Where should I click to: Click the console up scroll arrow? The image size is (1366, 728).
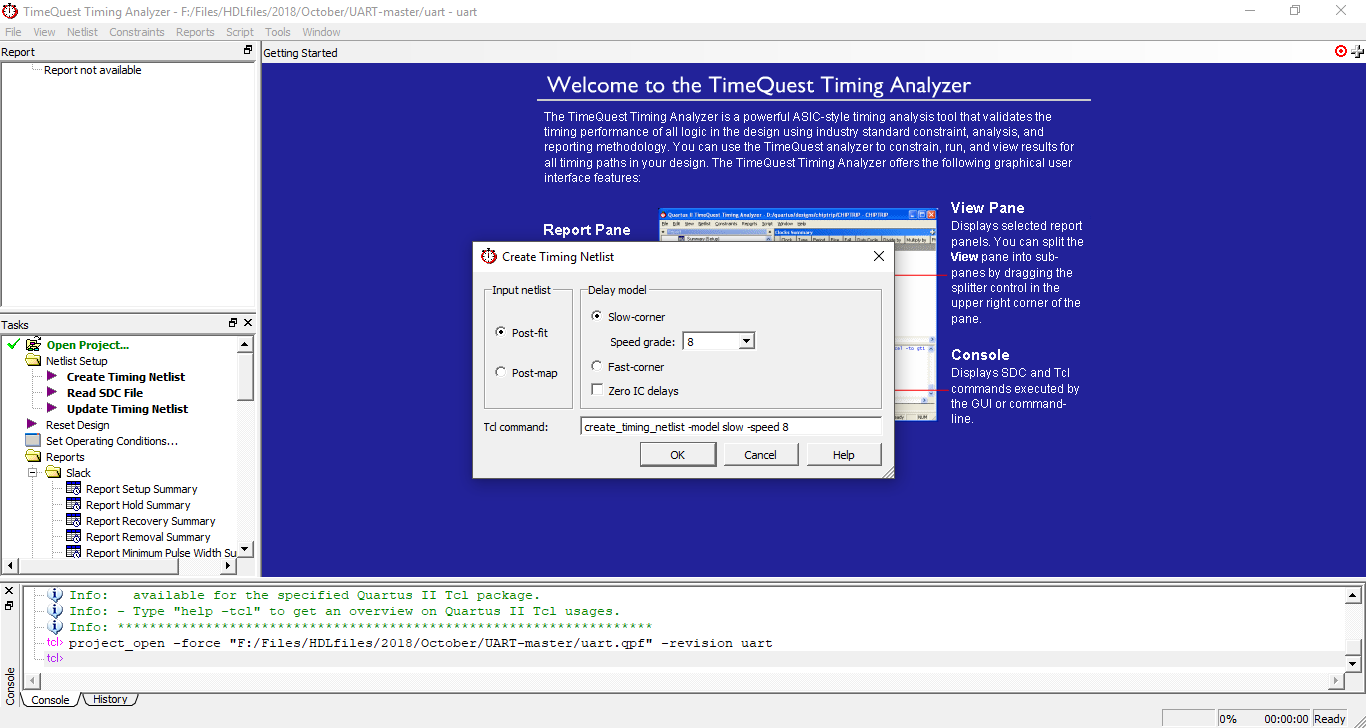click(x=1353, y=596)
